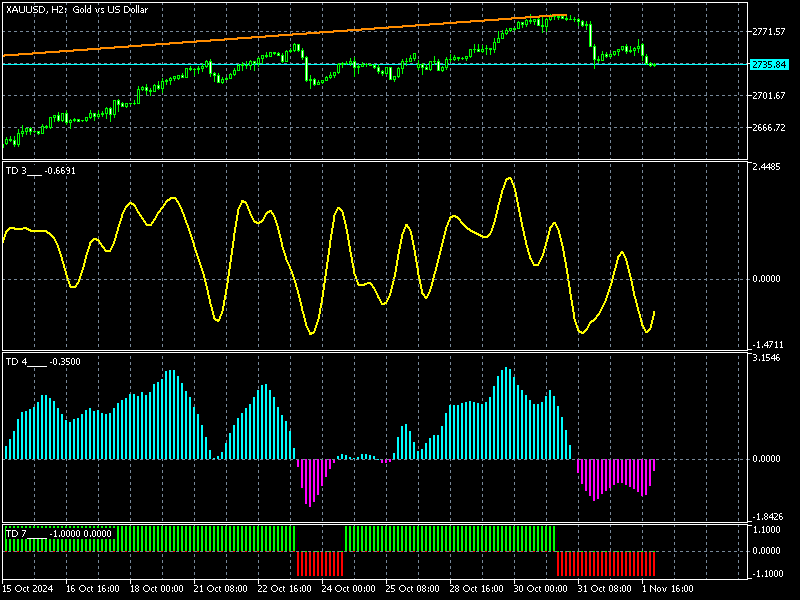Viewport: 800px width, 600px height.
Task: Click the TD 7 indicator label
Action: pyautogui.click(x=58, y=534)
